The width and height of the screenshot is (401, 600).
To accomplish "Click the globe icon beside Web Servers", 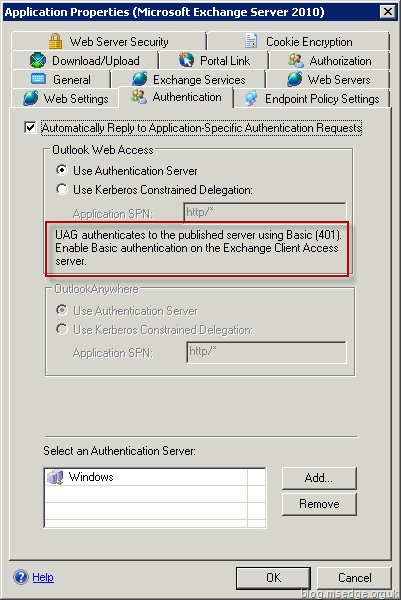I will click(295, 79).
